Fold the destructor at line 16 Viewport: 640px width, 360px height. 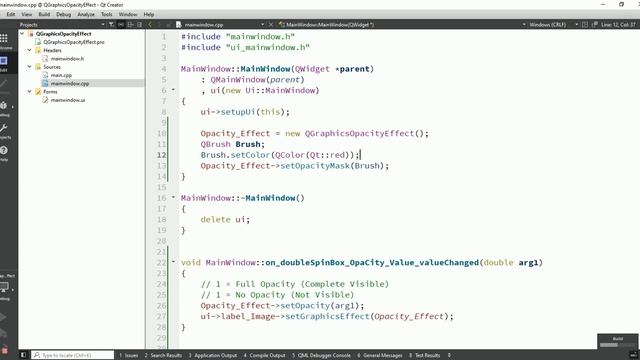point(173,198)
